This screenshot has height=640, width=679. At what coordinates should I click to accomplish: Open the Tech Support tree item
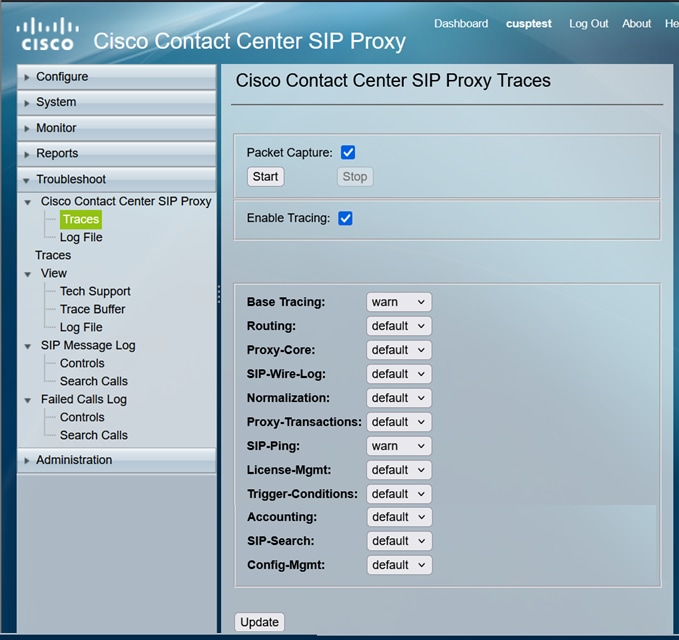[95, 291]
